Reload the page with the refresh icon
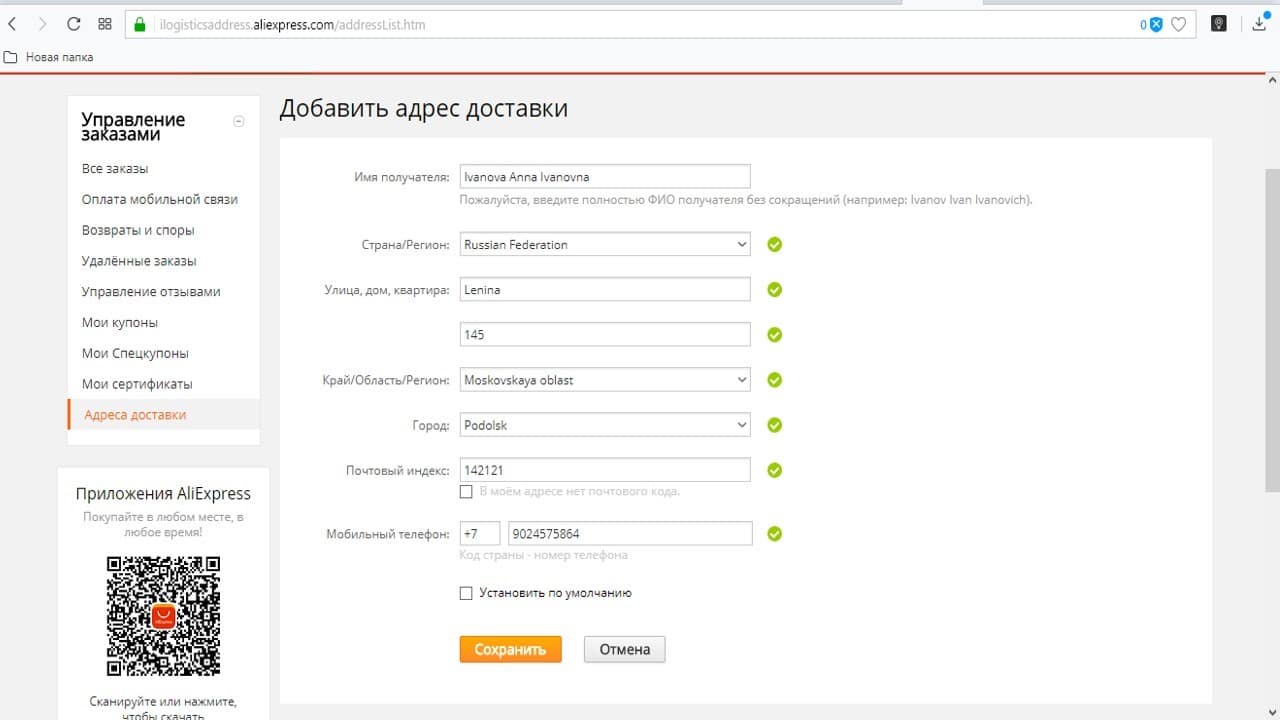 pyautogui.click(x=73, y=24)
